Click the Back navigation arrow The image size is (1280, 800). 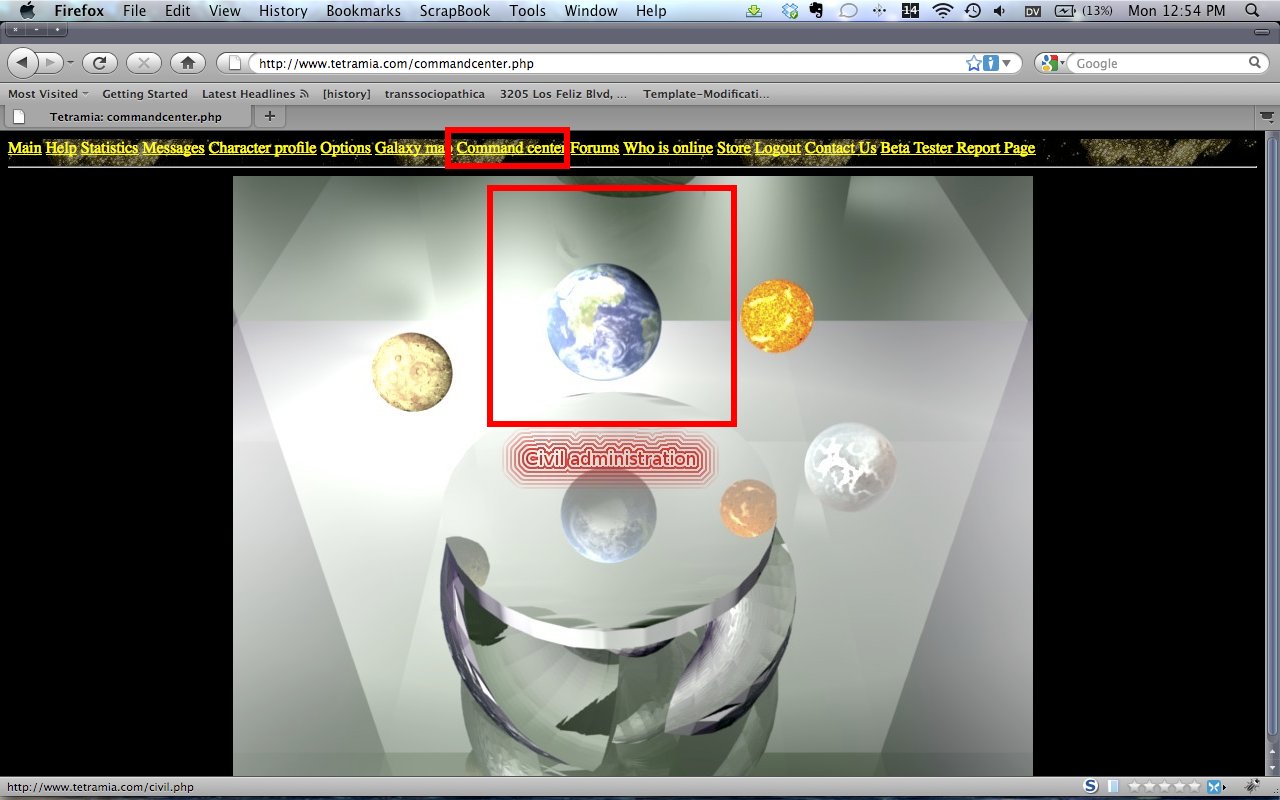(x=24, y=63)
